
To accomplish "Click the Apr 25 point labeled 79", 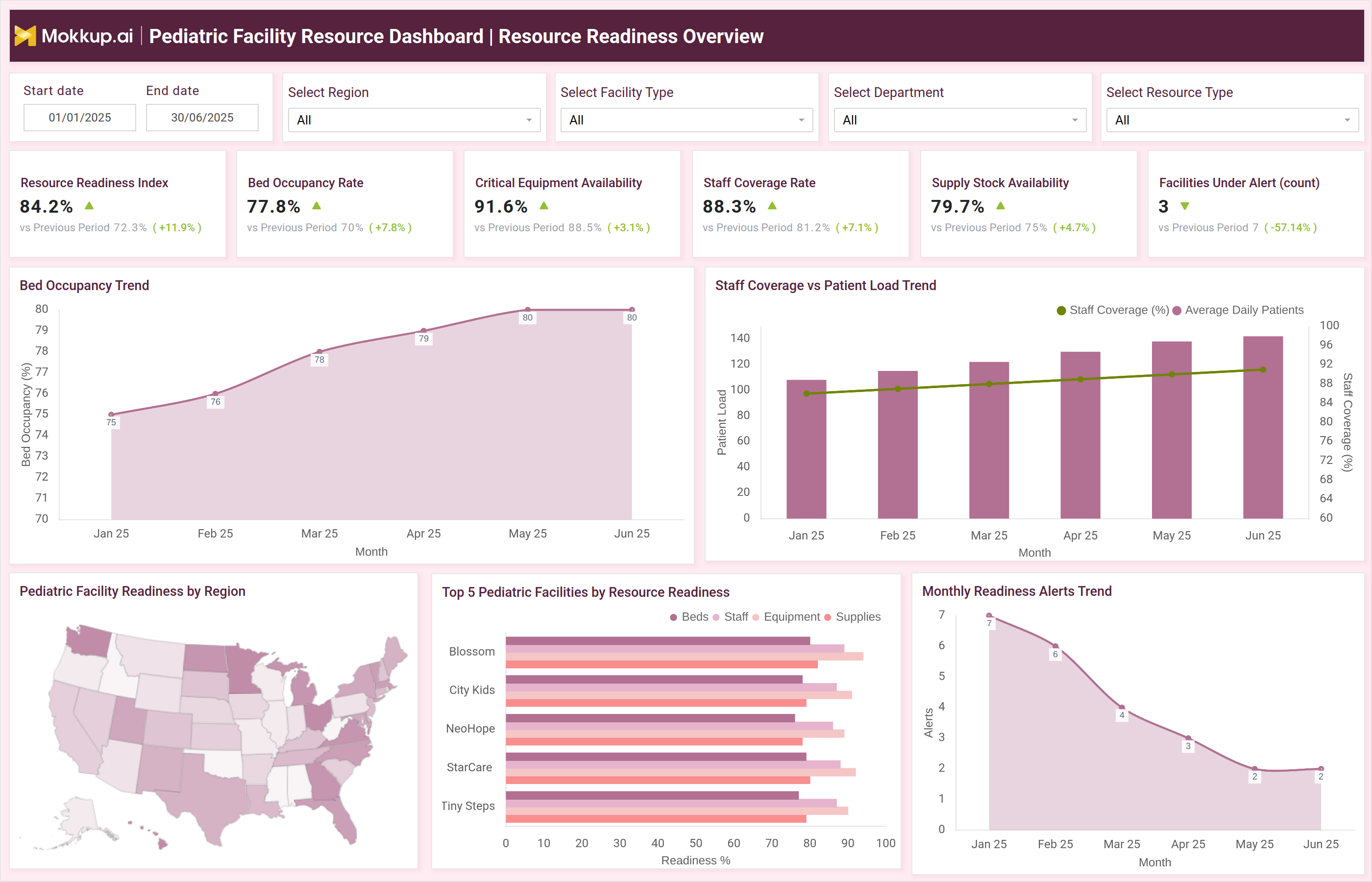I will tap(424, 330).
